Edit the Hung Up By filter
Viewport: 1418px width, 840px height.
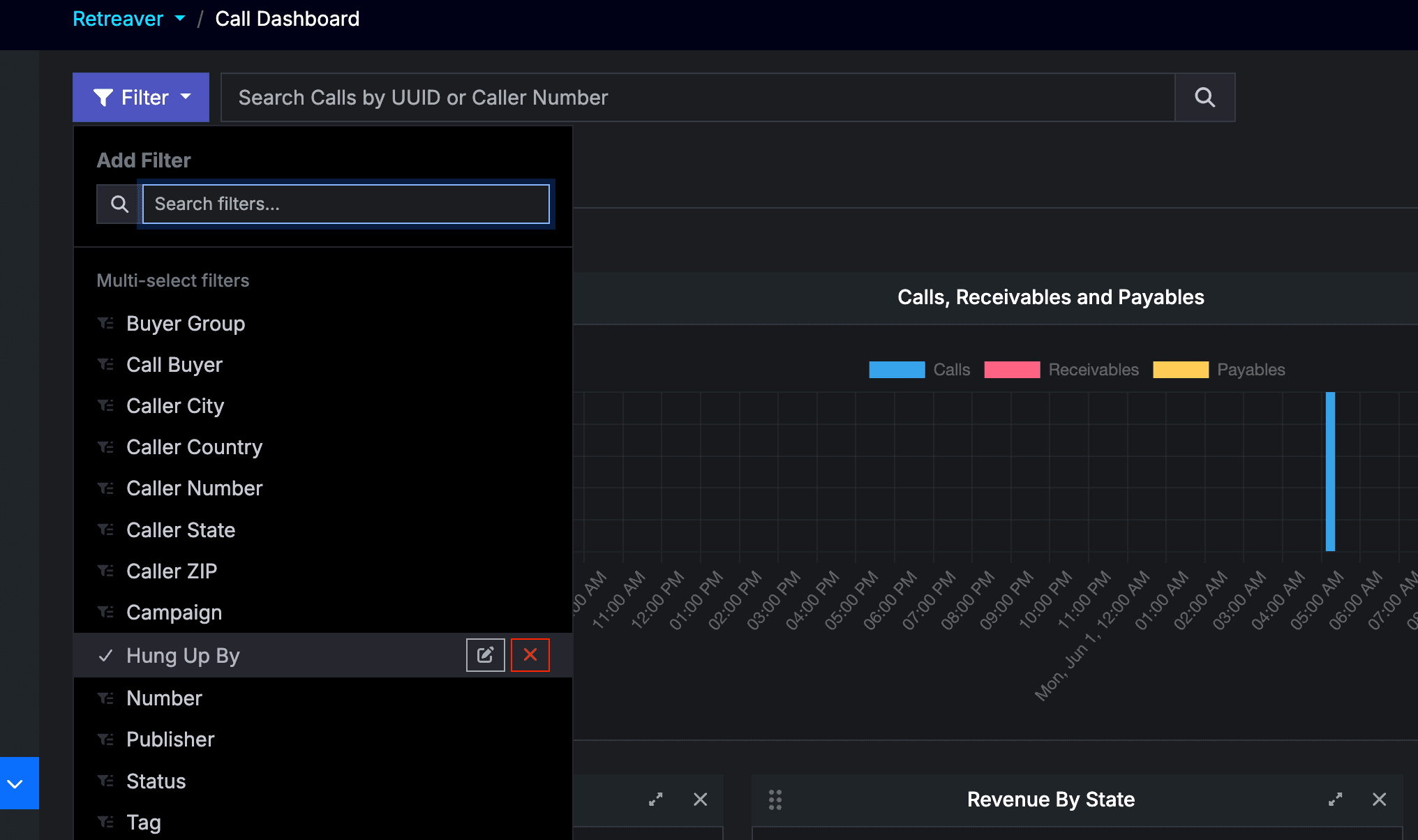[486, 655]
